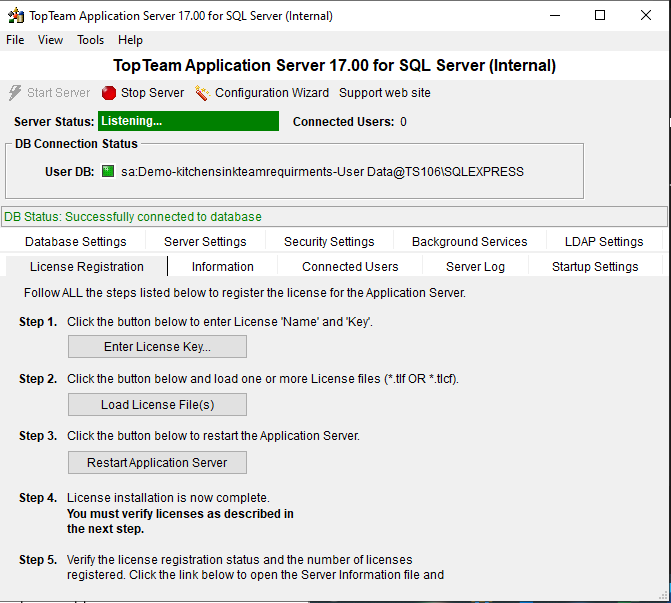Click the DB Connection Status group title

click(x=76, y=144)
